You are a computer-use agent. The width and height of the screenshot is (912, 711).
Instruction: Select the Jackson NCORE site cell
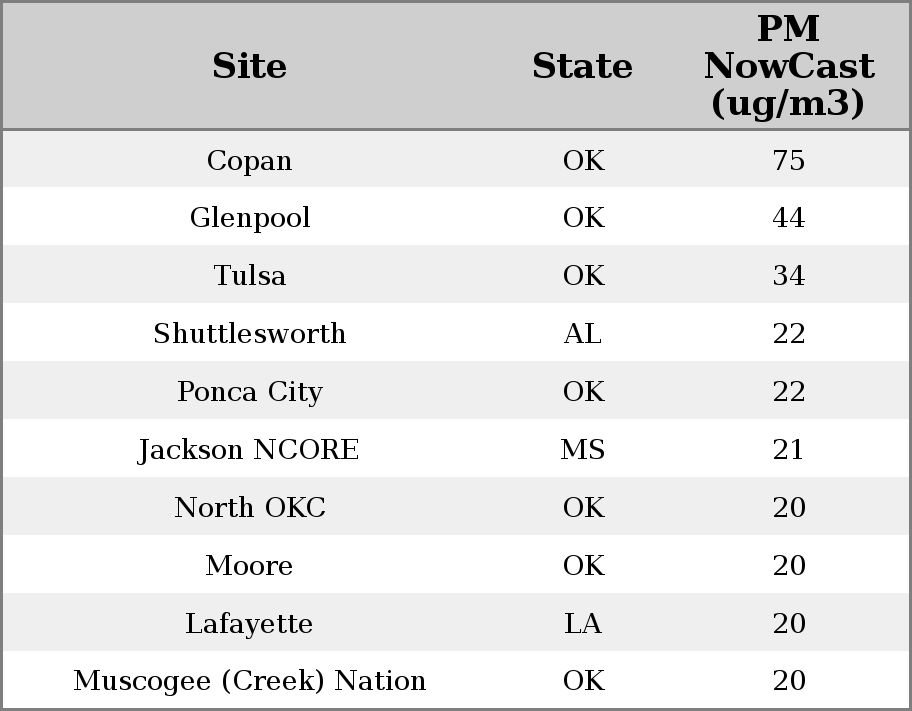[249, 449]
